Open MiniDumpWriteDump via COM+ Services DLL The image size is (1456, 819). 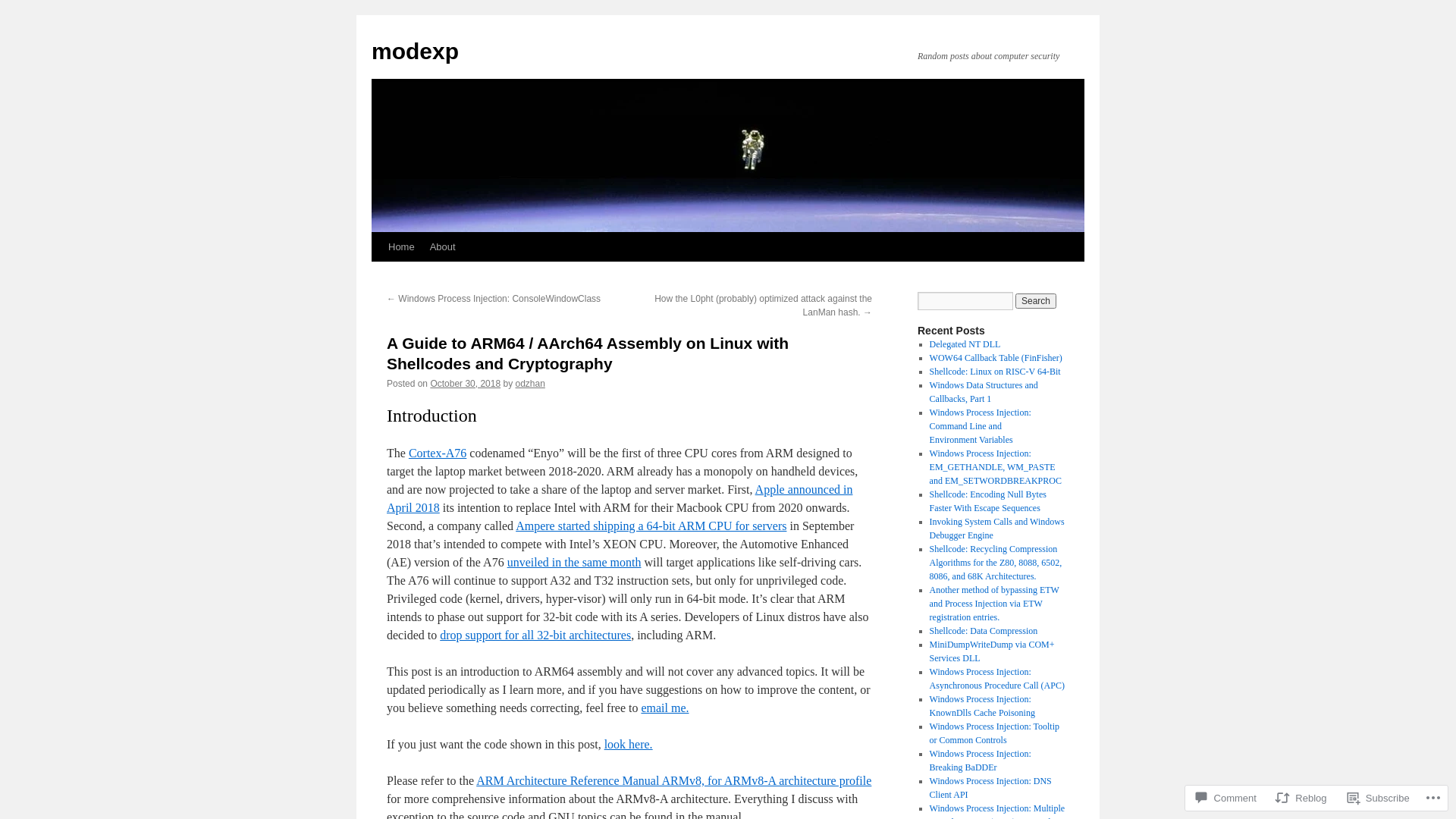point(990,651)
